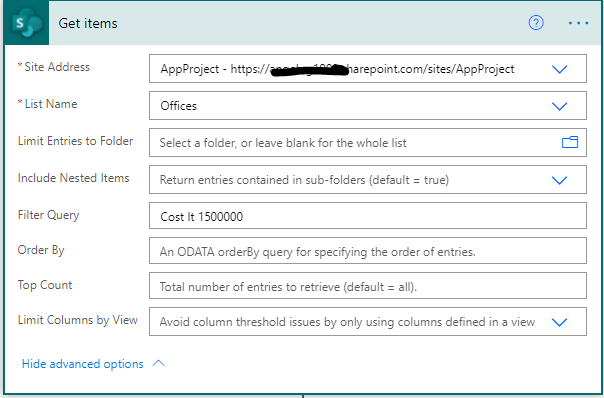Click the folder picker icon
The height and width of the screenshot is (398, 604).
pyautogui.click(x=570, y=143)
